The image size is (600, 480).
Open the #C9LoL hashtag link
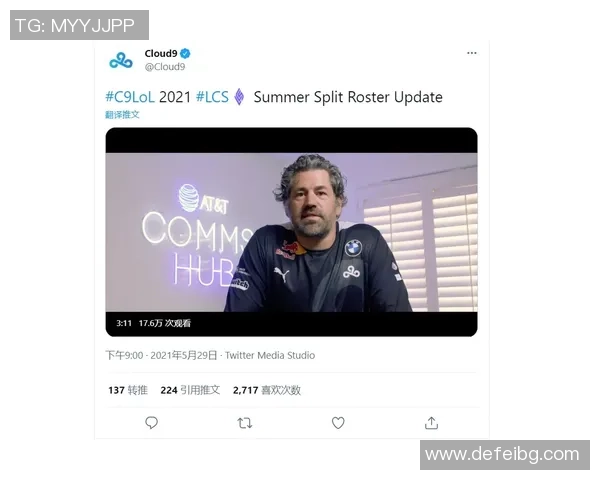130,97
